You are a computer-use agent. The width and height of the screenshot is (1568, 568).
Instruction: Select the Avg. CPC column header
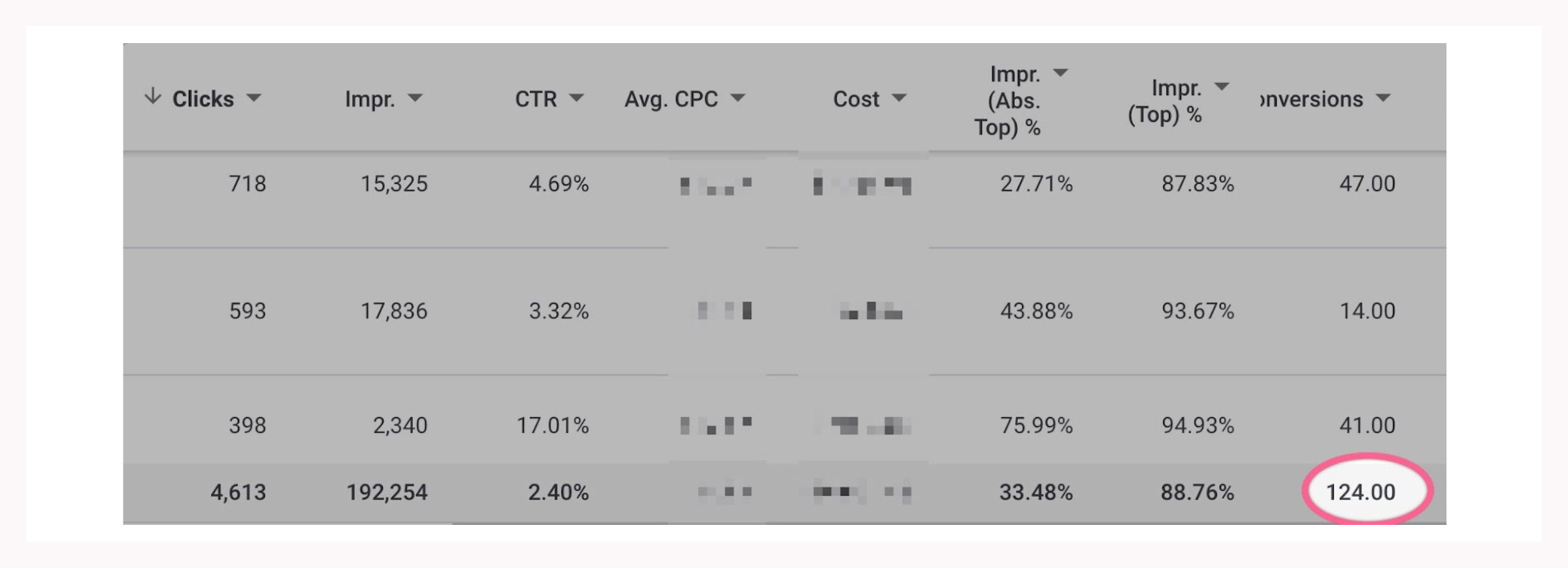pos(671,99)
